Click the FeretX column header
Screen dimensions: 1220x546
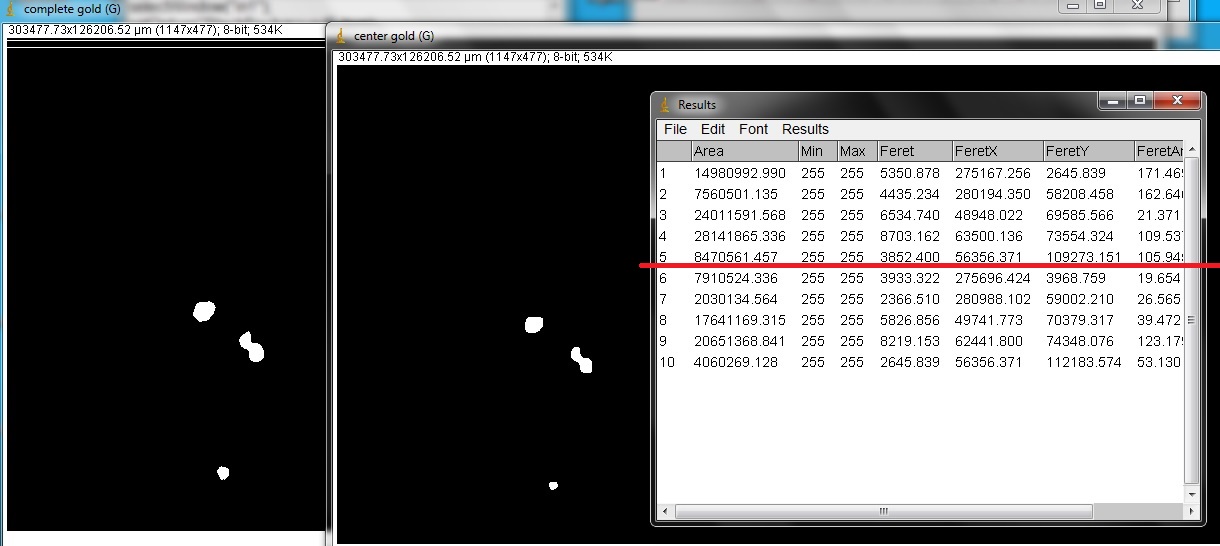coord(995,151)
